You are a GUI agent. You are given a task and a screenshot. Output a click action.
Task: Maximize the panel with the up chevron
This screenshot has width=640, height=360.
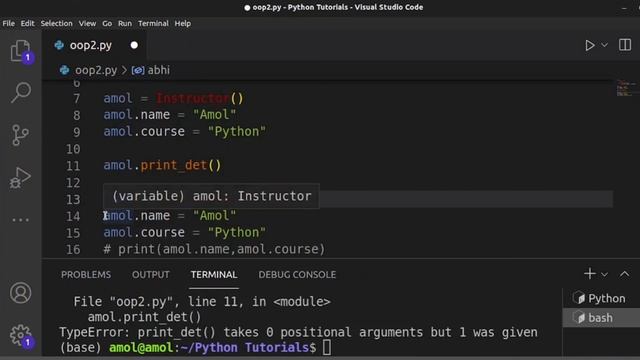(624, 274)
